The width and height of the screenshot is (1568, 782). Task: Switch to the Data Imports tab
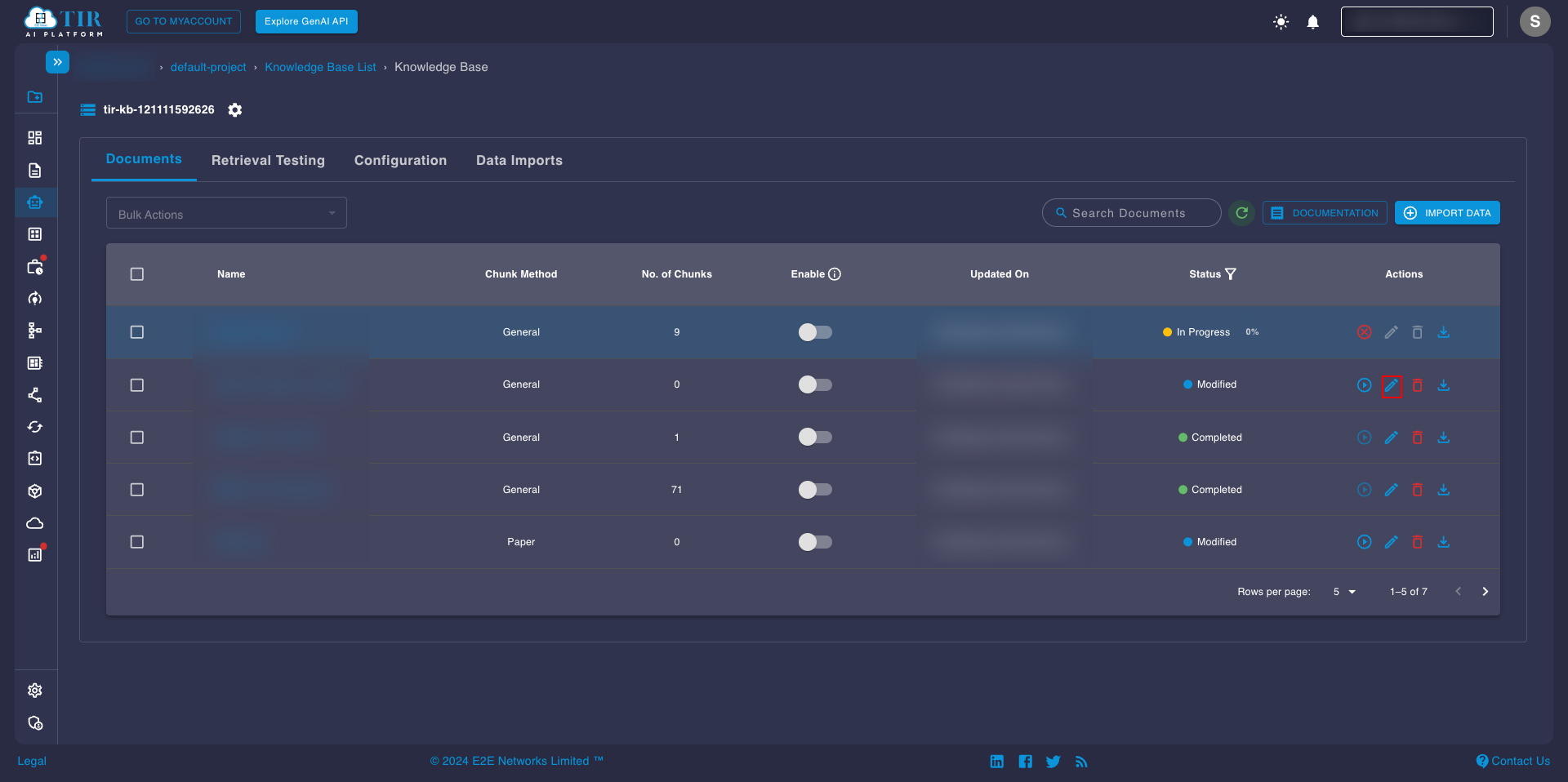[x=519, y=161]
